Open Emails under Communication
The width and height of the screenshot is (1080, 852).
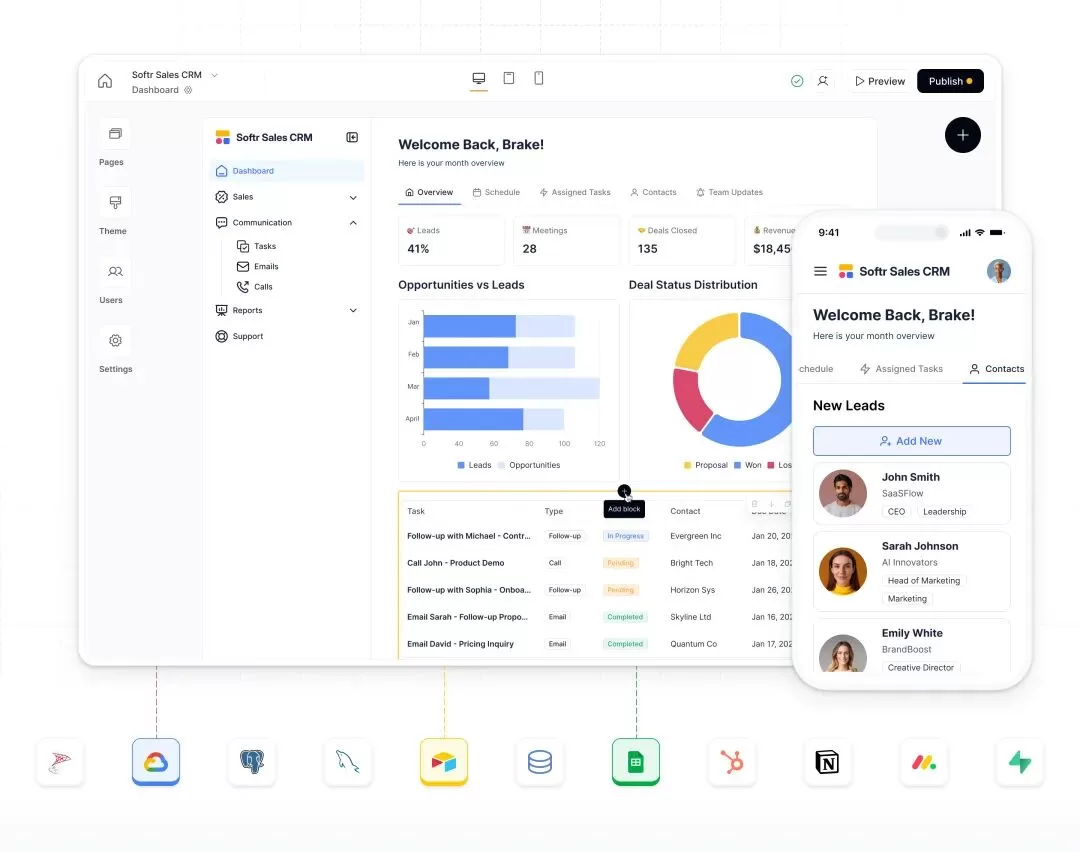point(258,267)
